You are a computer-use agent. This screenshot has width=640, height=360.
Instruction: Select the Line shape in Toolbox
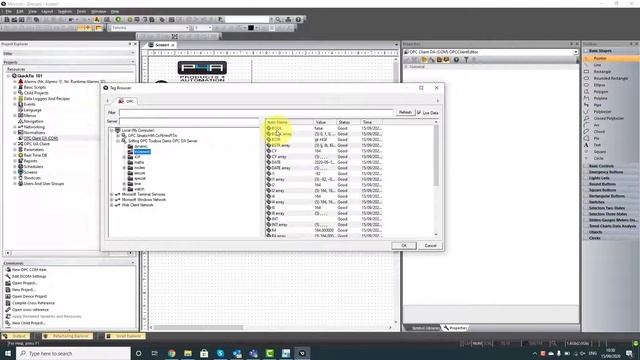tap(597, 65)
